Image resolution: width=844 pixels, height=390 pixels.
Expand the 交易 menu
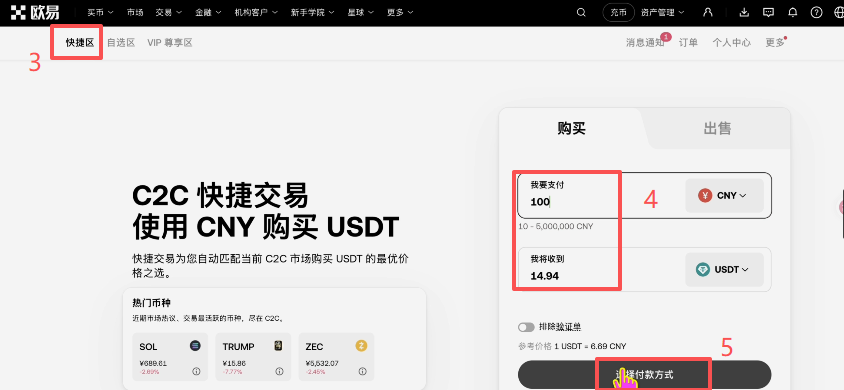coord(168,12)
